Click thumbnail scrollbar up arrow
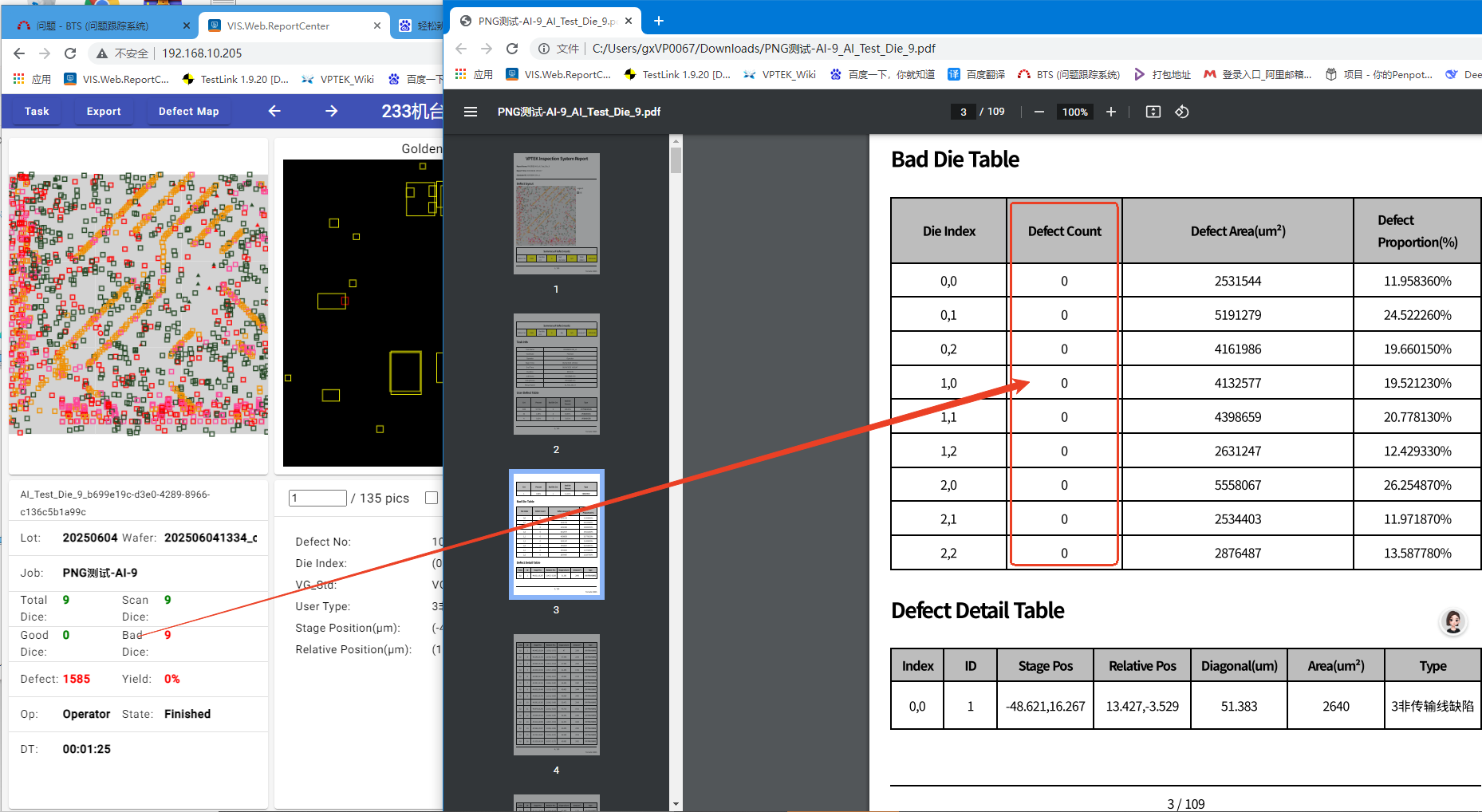Viewport: 1482px width, 812px height. 676,141
